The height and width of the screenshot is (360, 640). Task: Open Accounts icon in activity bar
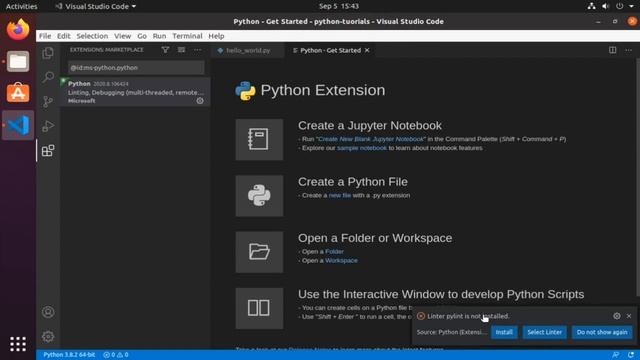[48, 312]
